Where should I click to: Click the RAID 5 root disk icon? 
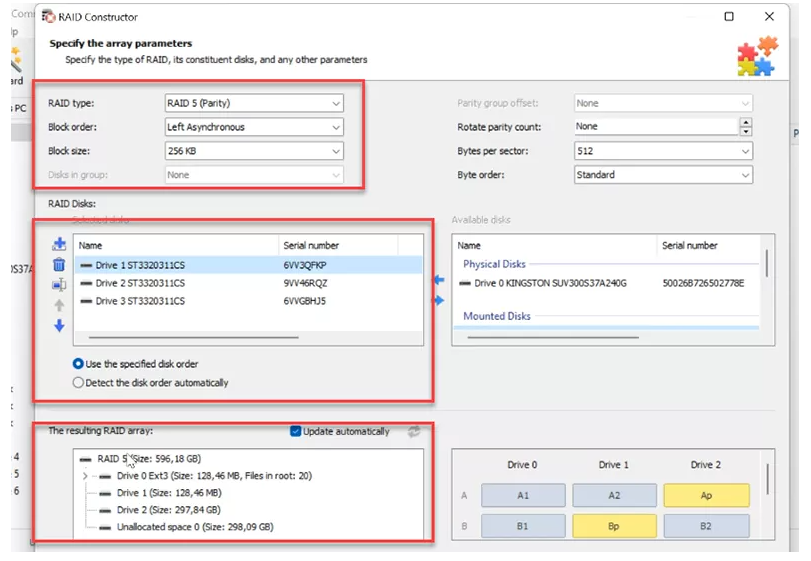(x=86, y=459)
